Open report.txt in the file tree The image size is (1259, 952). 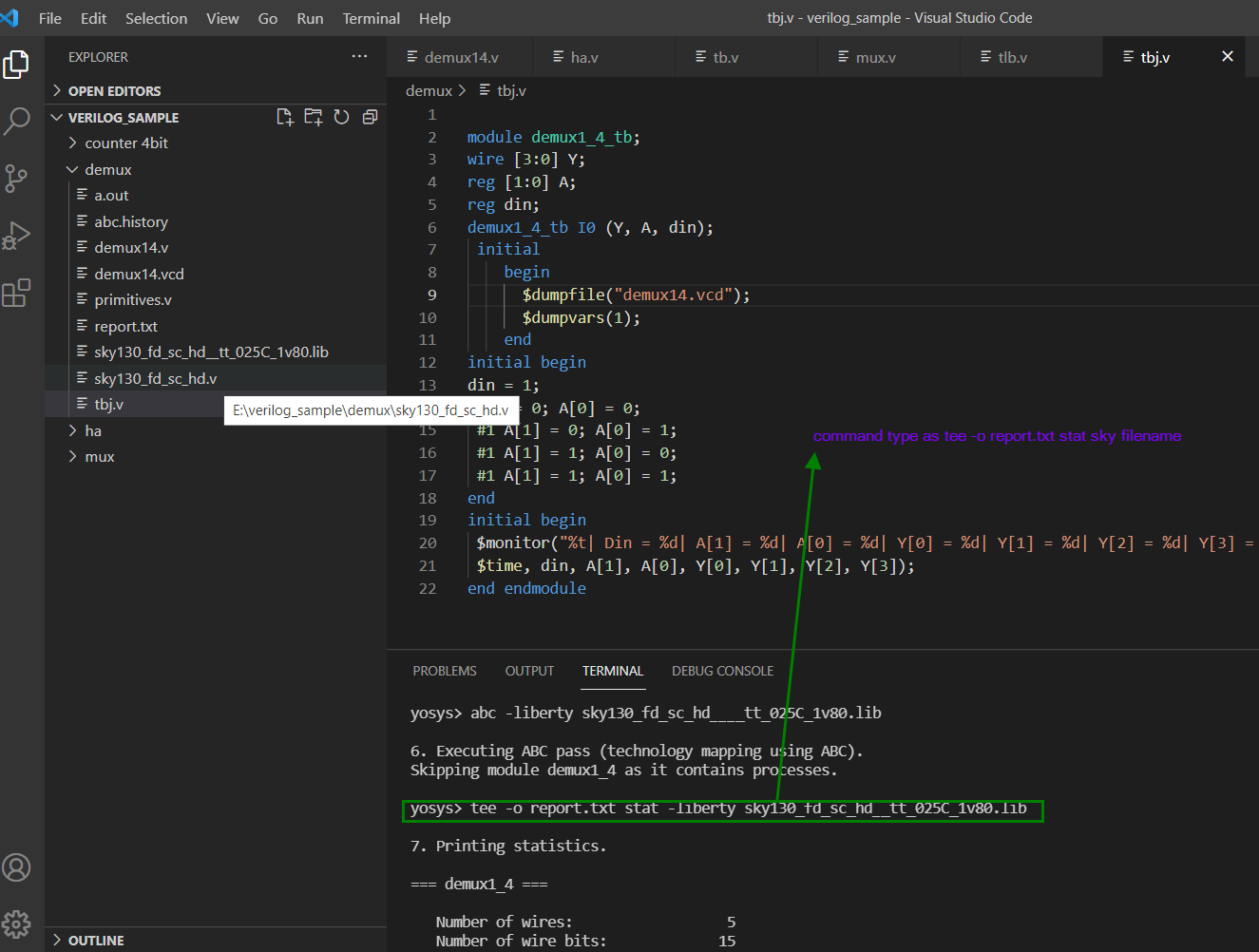[216, 327]
